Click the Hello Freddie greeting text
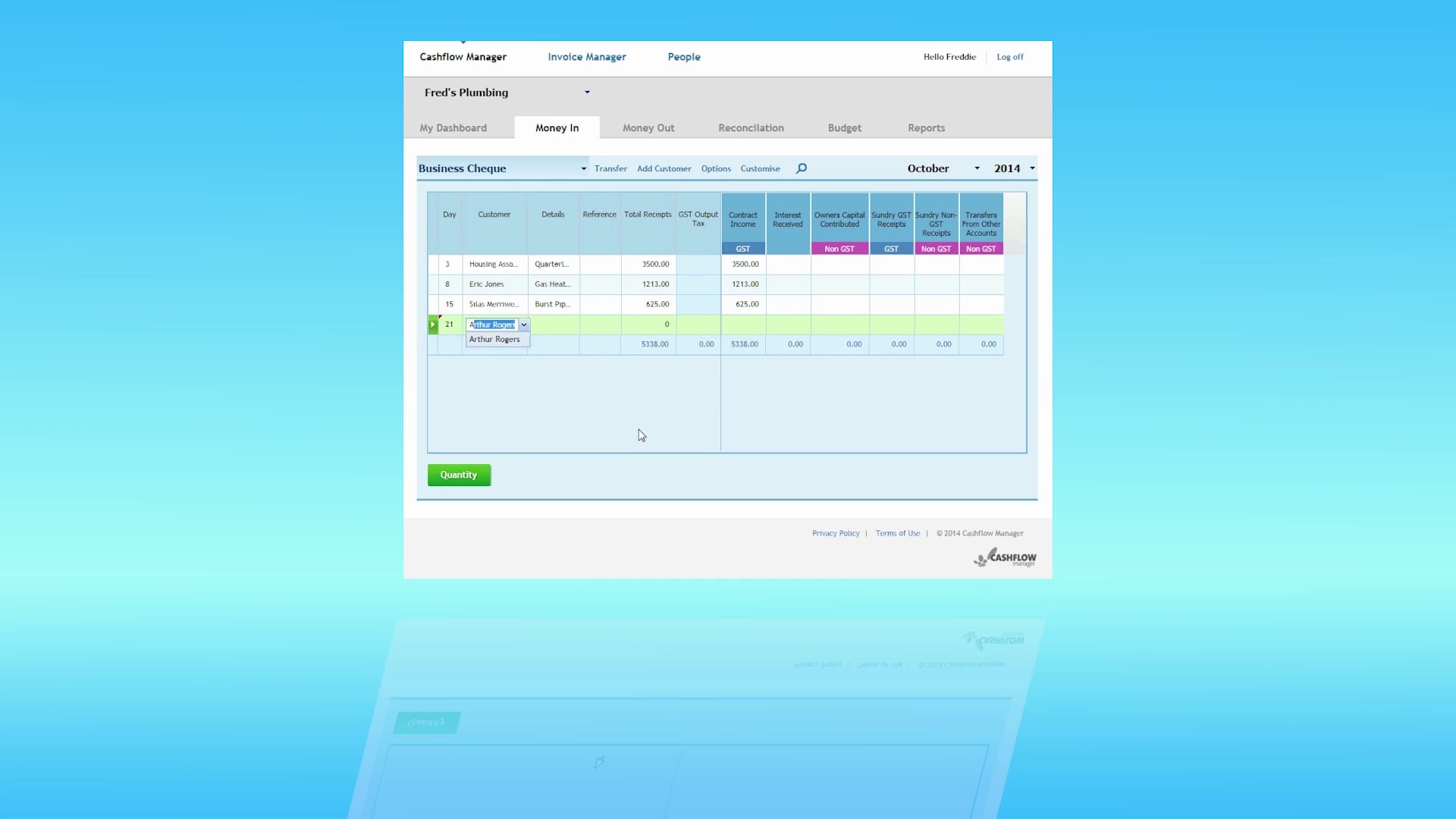 (949, 57)
